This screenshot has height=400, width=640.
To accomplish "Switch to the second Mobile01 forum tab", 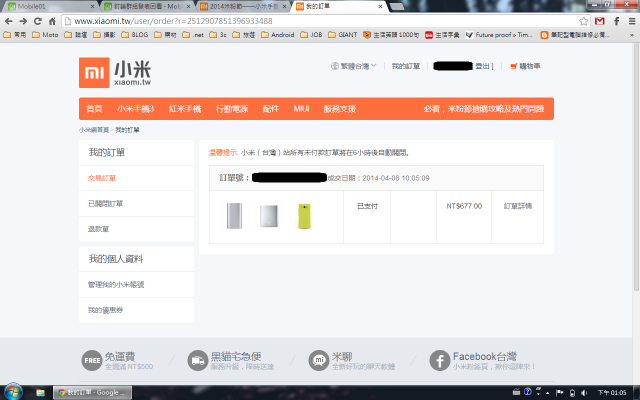I will coord(145,7).
